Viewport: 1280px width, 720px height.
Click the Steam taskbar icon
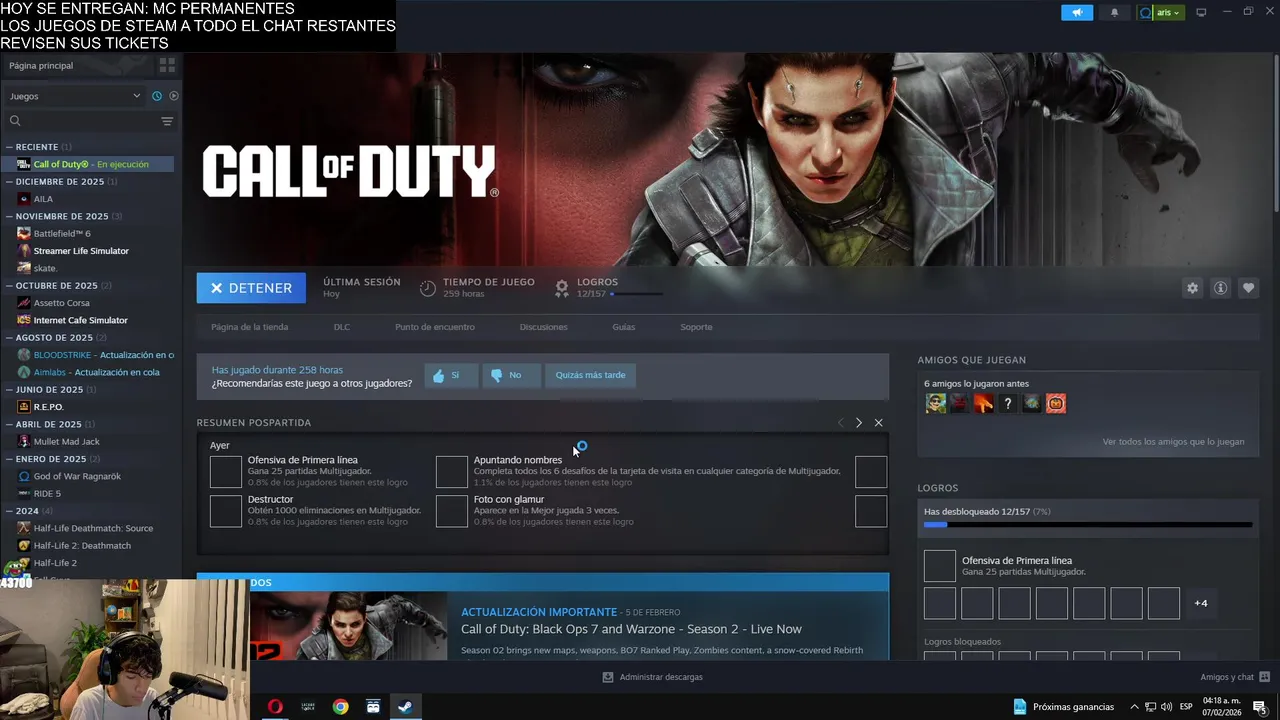(405, 706)
